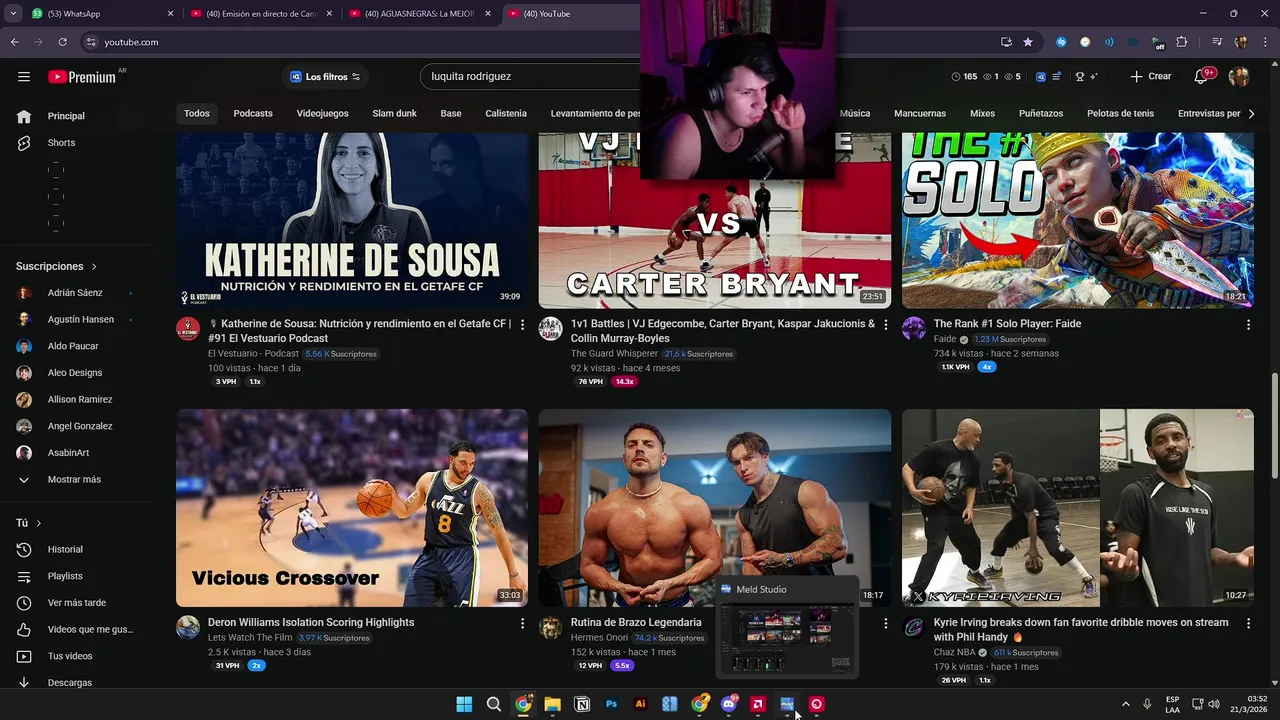Screen dimensions: 1280x720
Task: Open Notion from the taskbar
Action: pos(582,704)
